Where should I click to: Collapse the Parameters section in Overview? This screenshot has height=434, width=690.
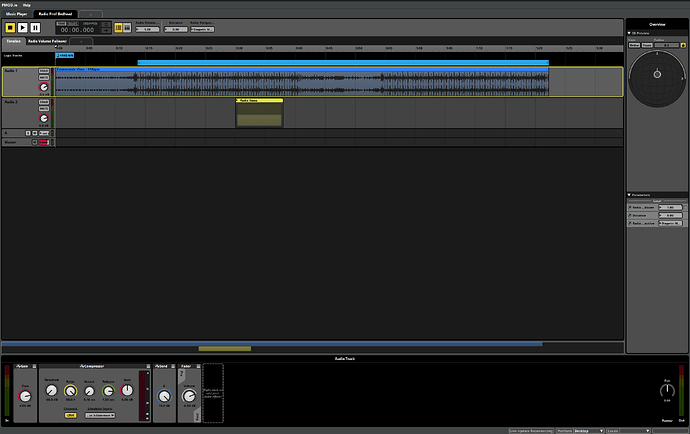pyautogui.click(x=630, y=194)
